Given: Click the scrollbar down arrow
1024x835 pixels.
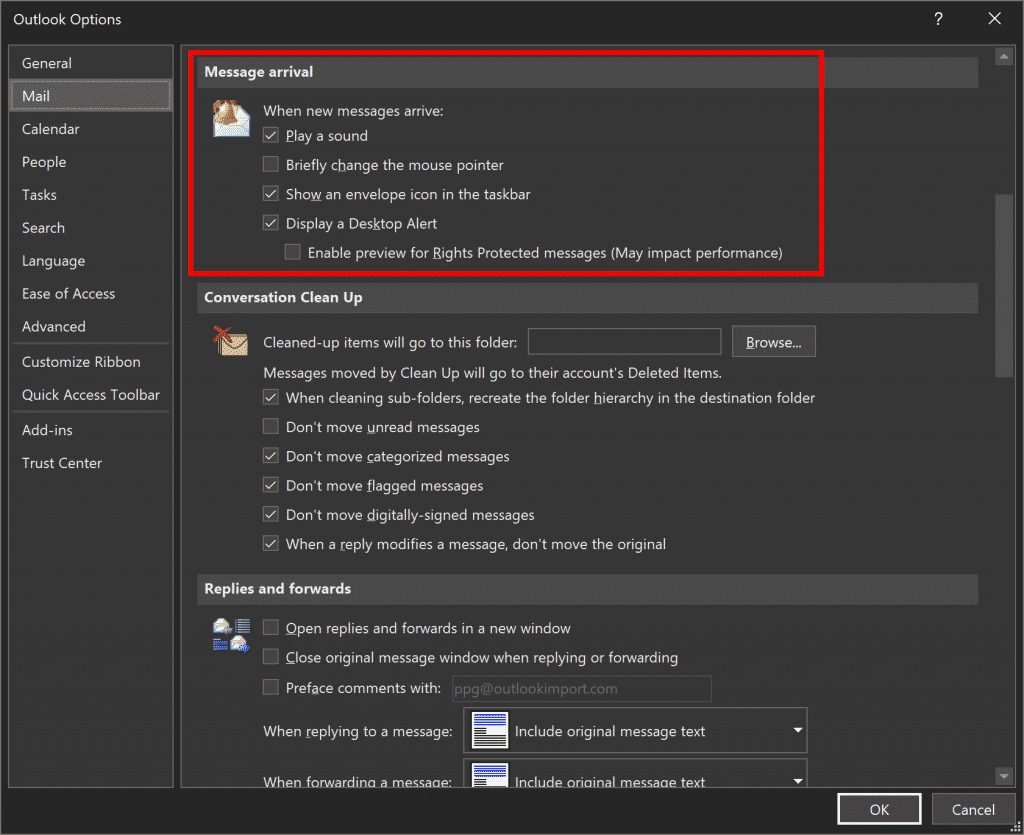Looking at the screenshot, I should (x=1003, y=776).
